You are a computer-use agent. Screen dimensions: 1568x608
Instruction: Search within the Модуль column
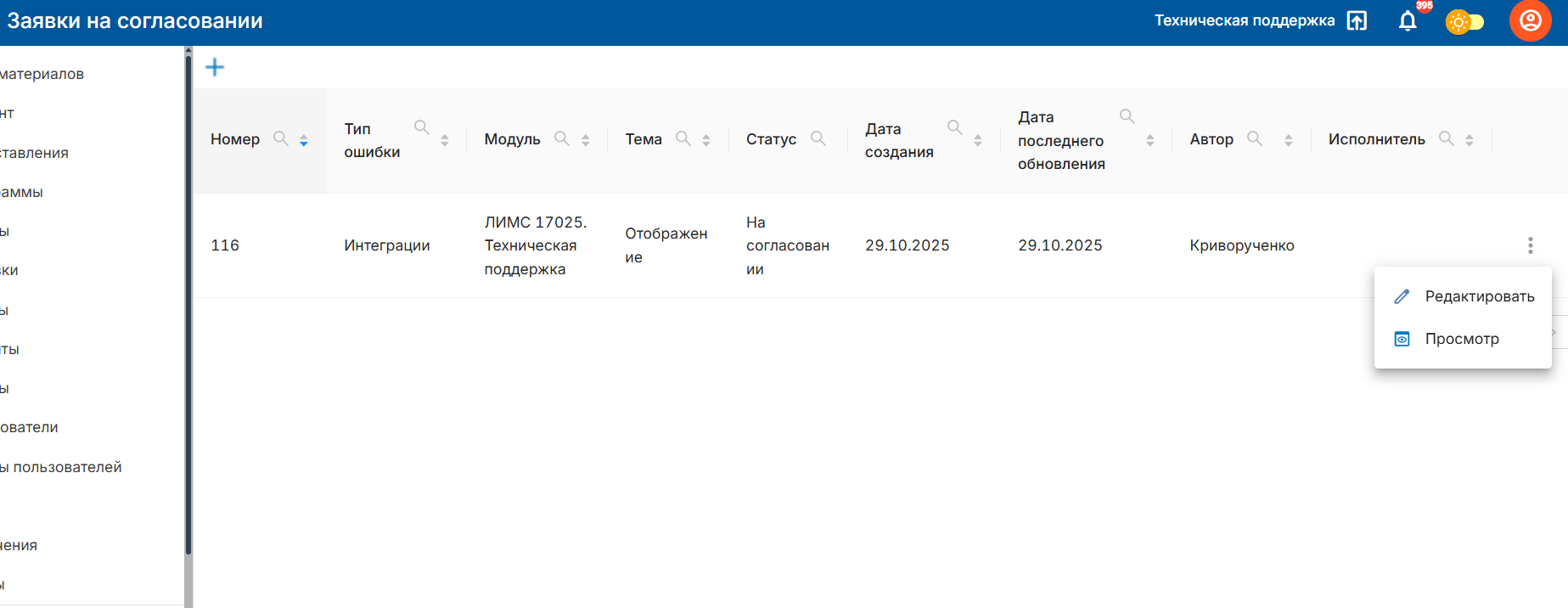pos(561,138)
